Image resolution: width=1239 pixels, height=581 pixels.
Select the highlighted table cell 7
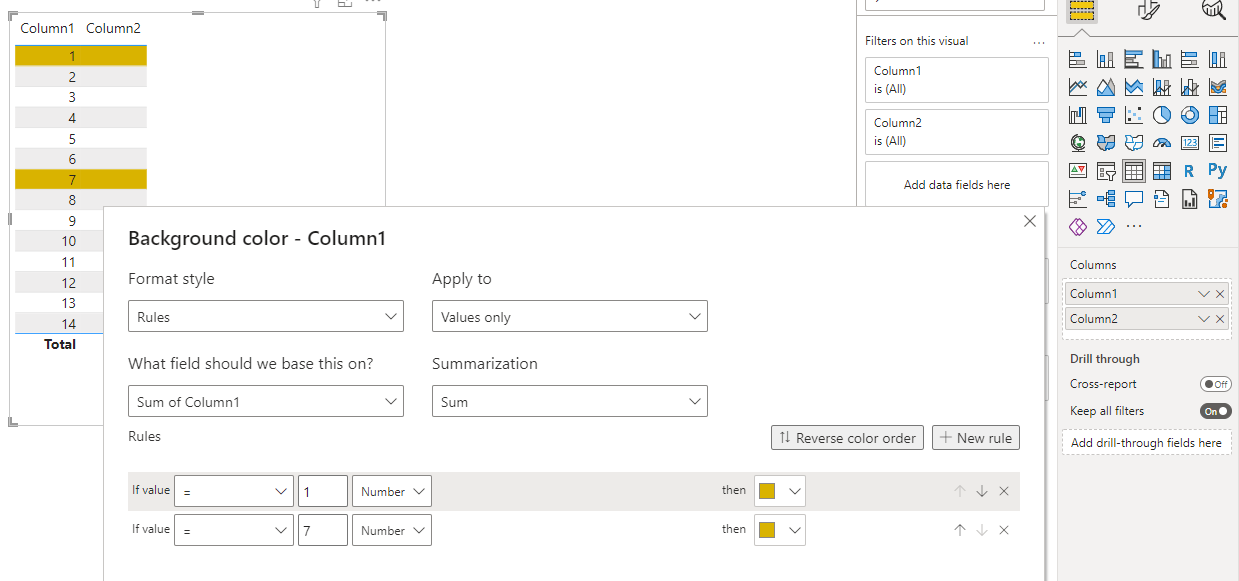click(x=73, y=180)
